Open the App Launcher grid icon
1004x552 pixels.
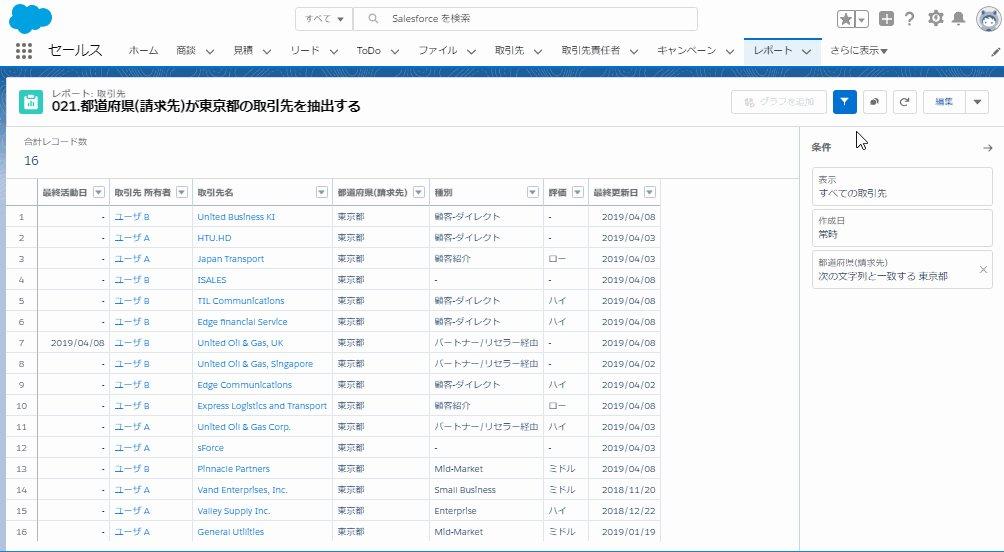[24, 51]
